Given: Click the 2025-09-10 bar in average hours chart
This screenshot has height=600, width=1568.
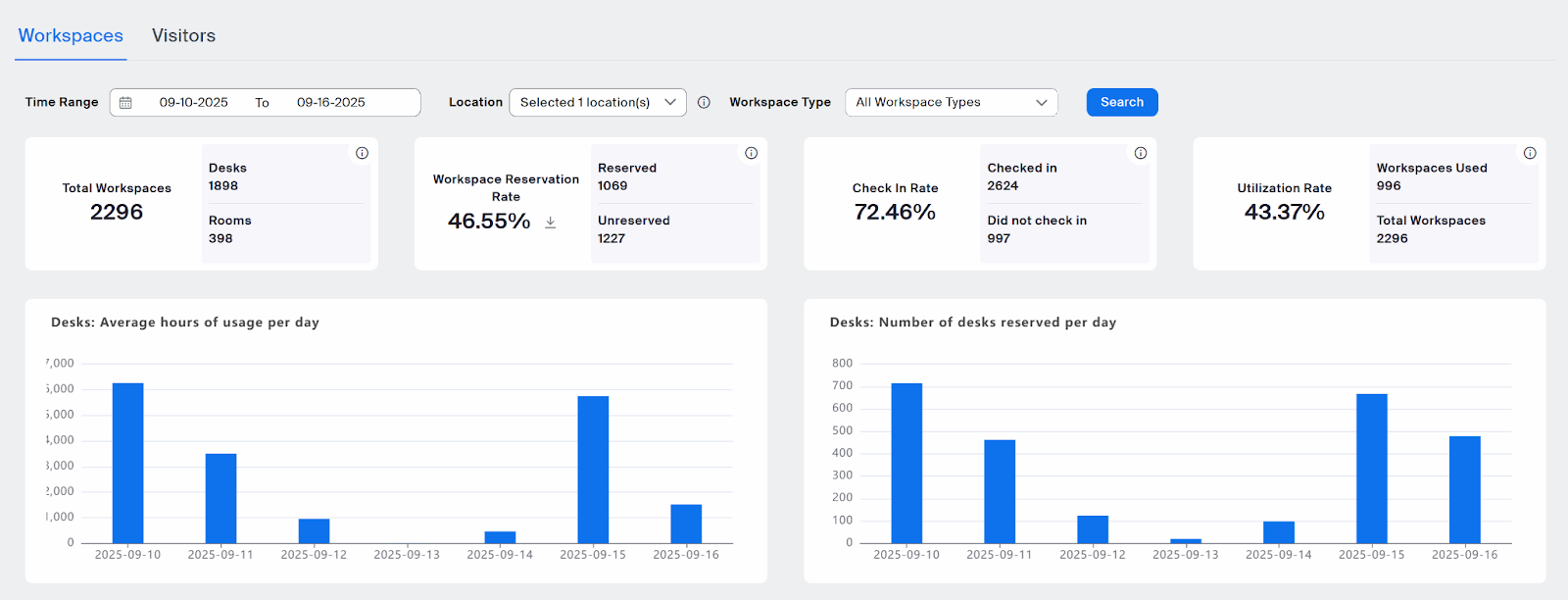Looking at the screenshot, I should pyautogui.click(x=127, y=463).
